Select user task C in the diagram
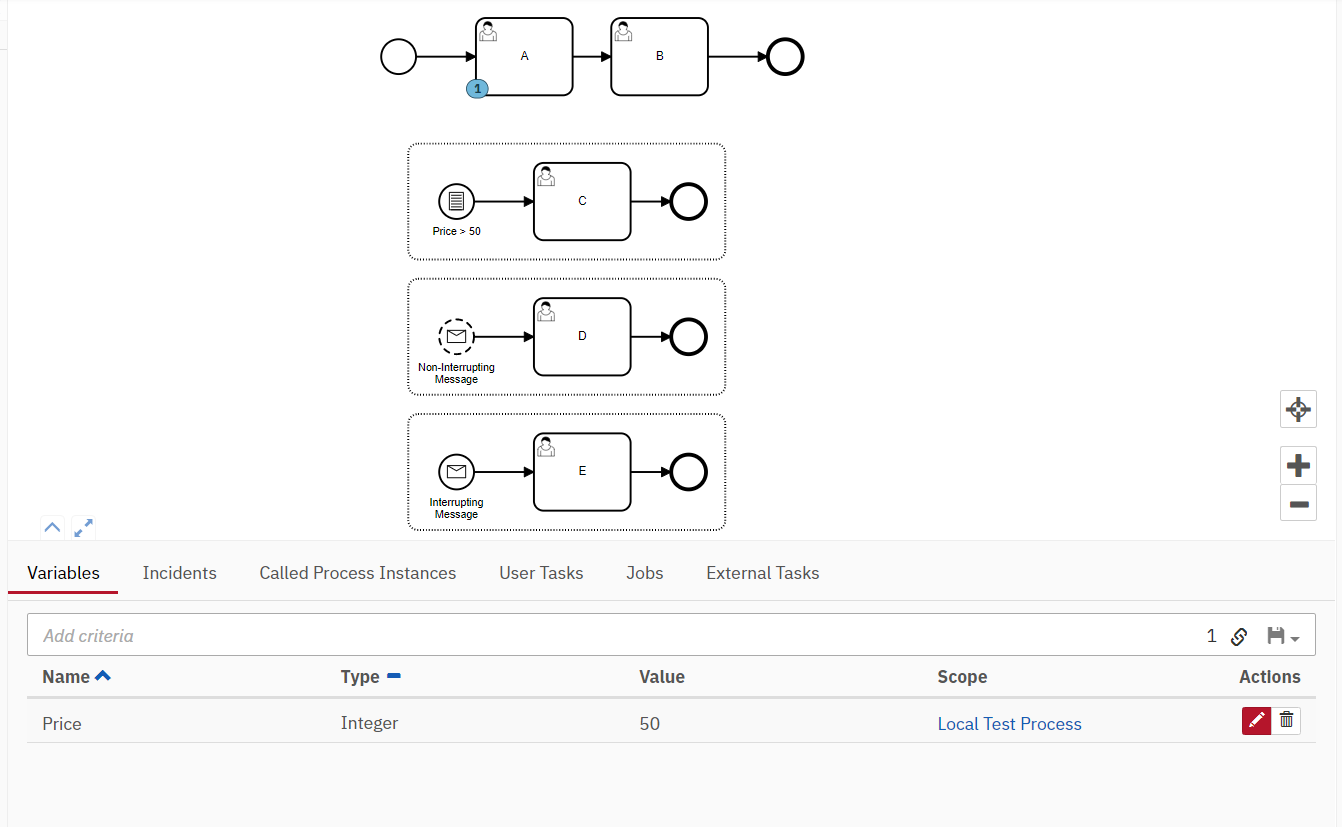The width and height of the screenshot is (1342, 827). tap(581, 201)
